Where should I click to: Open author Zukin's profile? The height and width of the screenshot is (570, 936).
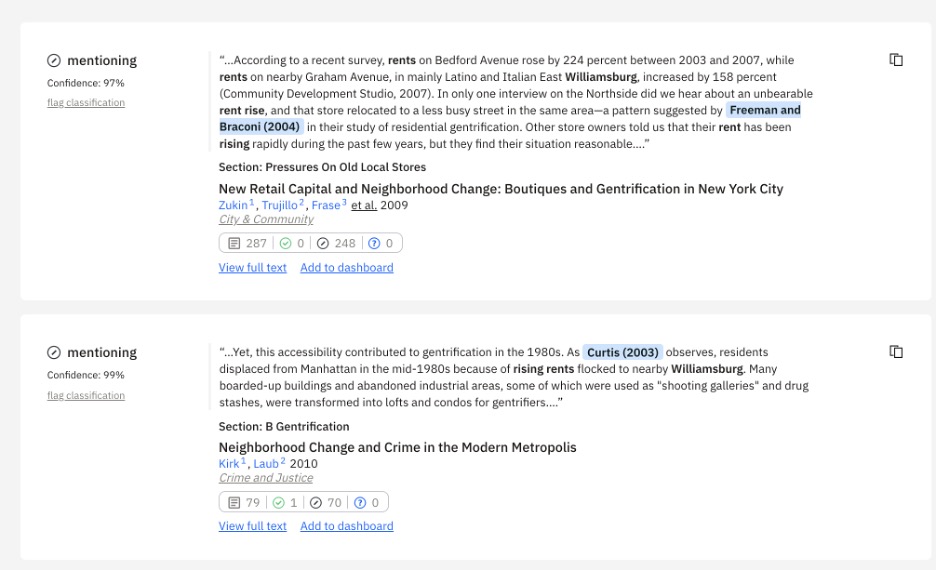pyautogui.click(x=233, y=205)
